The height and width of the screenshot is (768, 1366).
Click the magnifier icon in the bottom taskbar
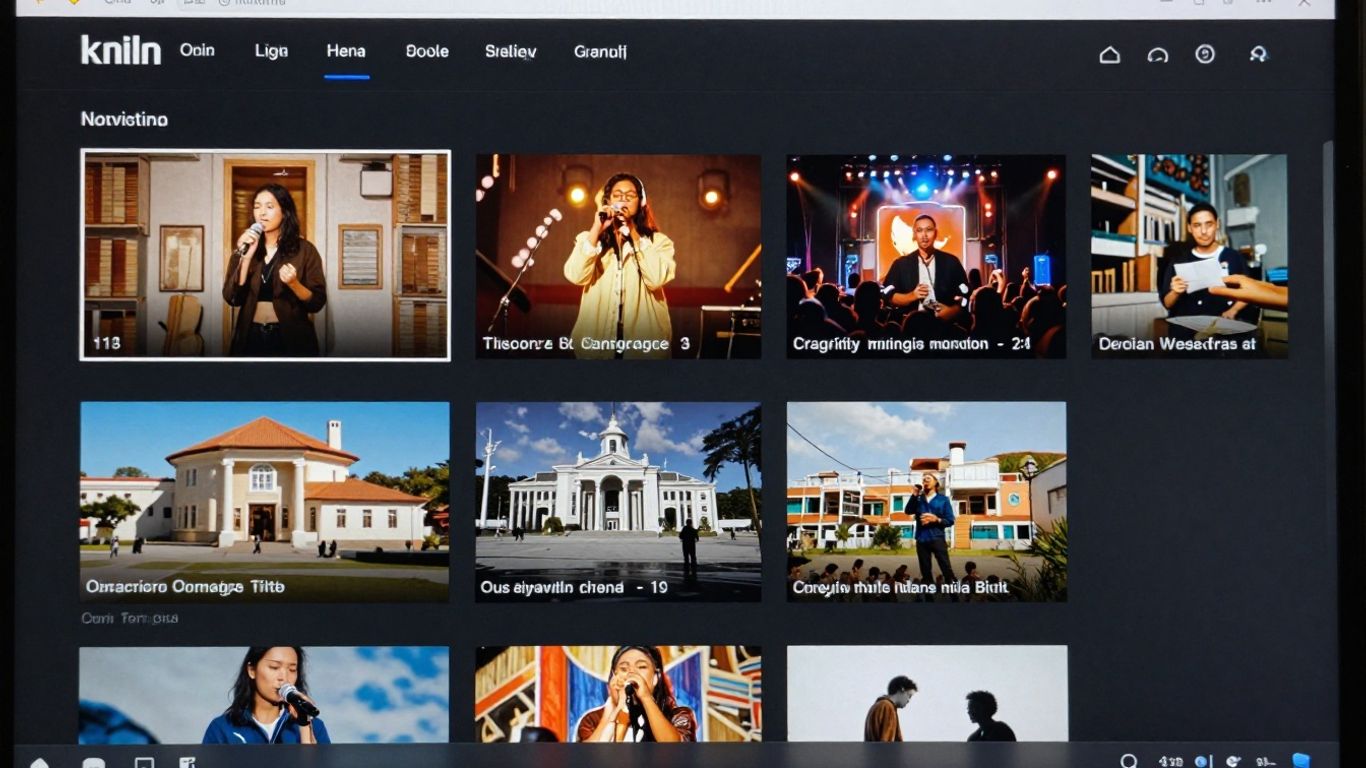point(1129,761)
